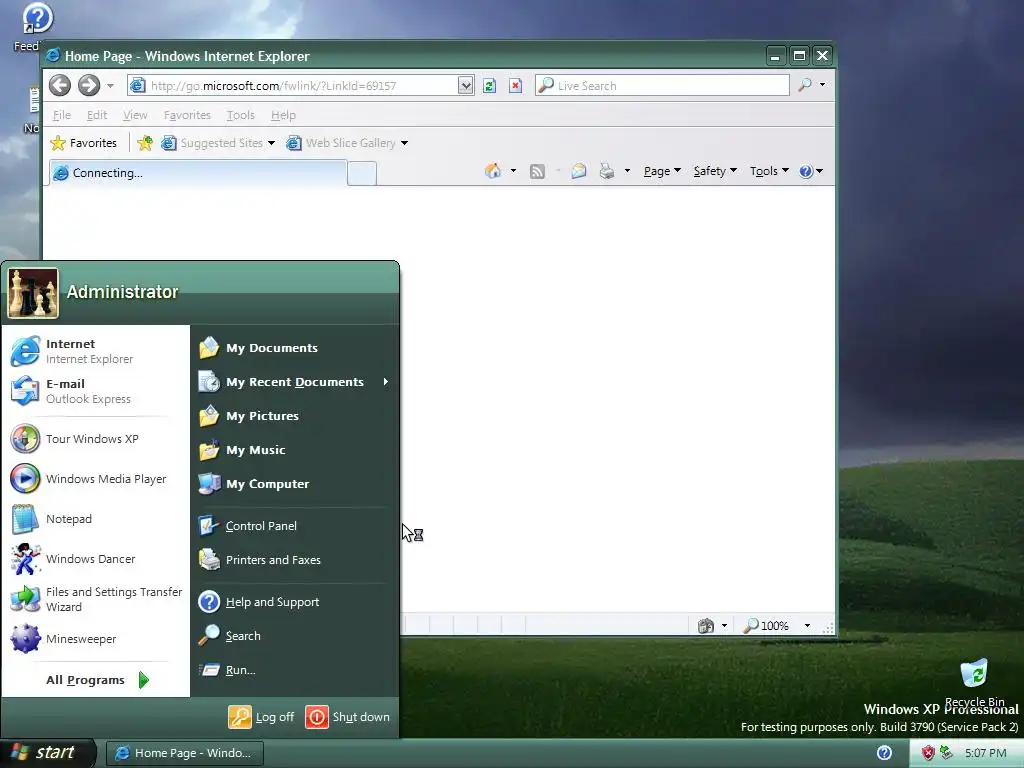1024x768 pixels.
Task: Launch Windows Dancer
Action: (96, 559)
